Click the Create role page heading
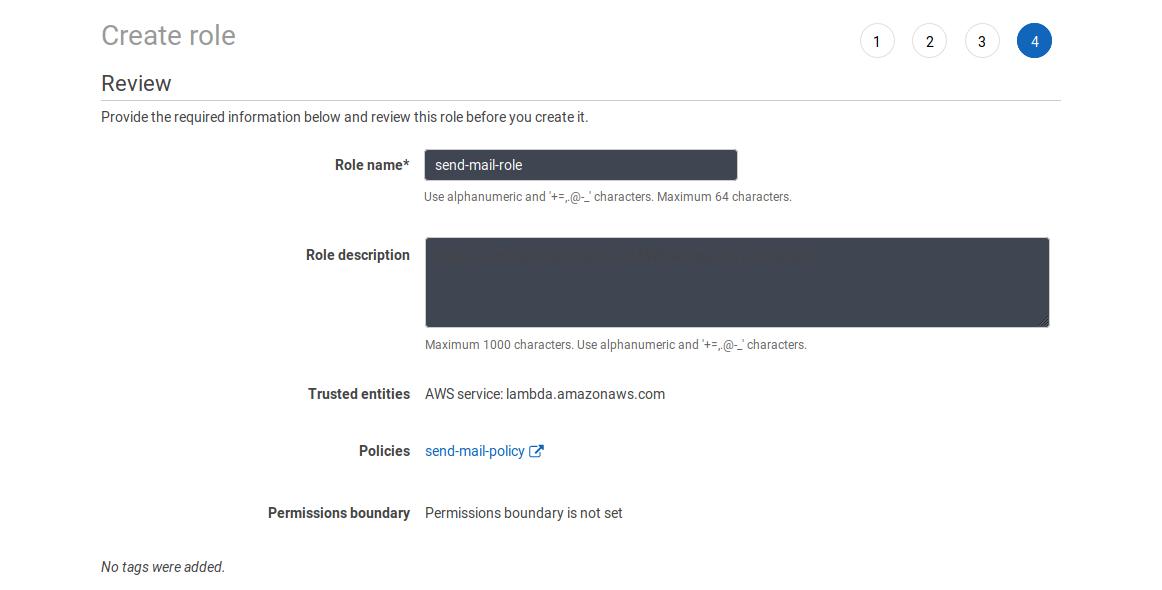This screenshot has height=590, width=1162. click(x=168, y=35)
